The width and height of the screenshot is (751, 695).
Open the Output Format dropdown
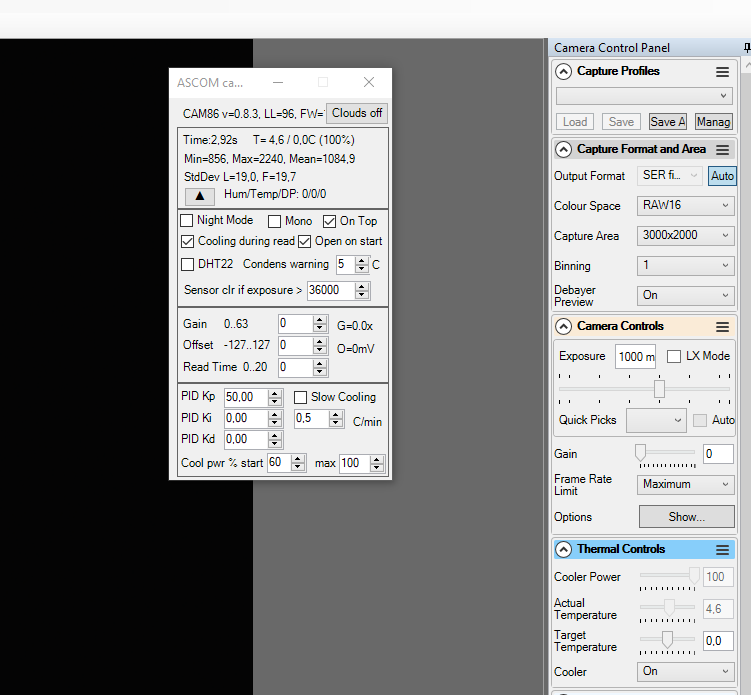click(670, 176)
